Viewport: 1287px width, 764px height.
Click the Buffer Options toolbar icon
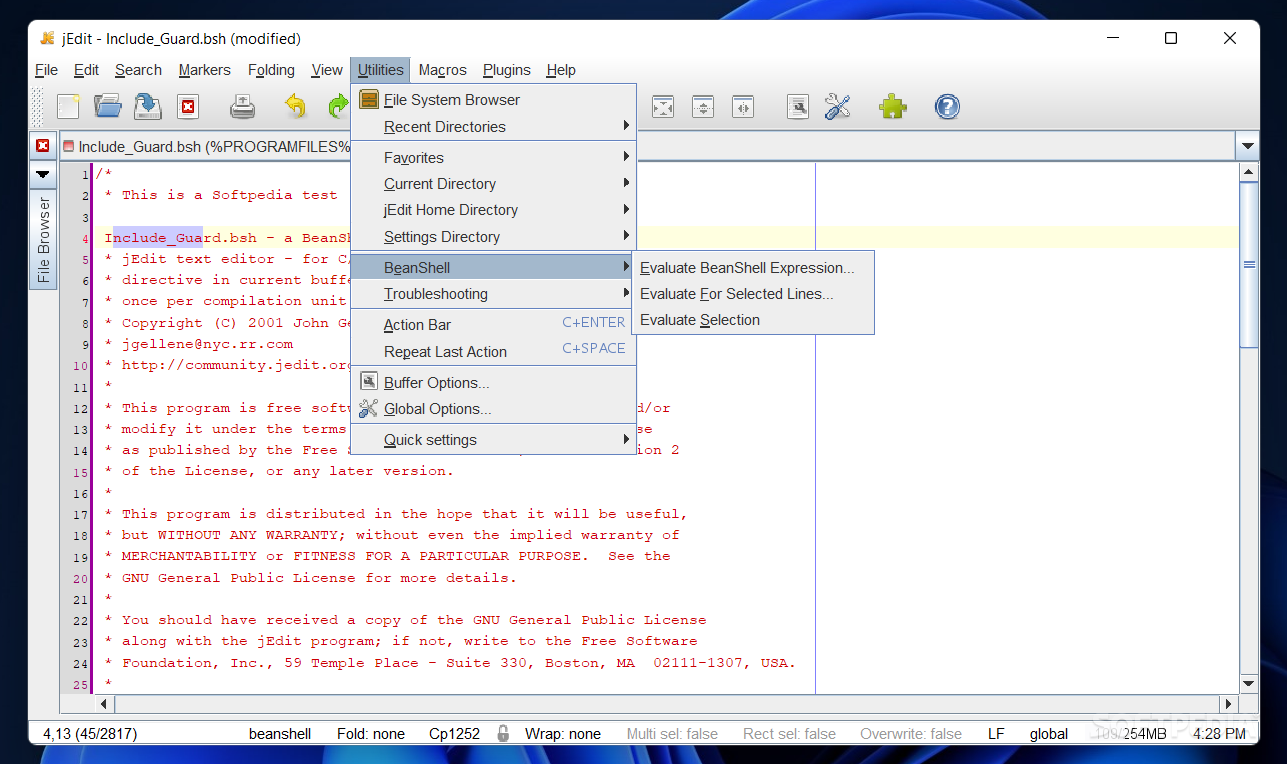point(797,107)
